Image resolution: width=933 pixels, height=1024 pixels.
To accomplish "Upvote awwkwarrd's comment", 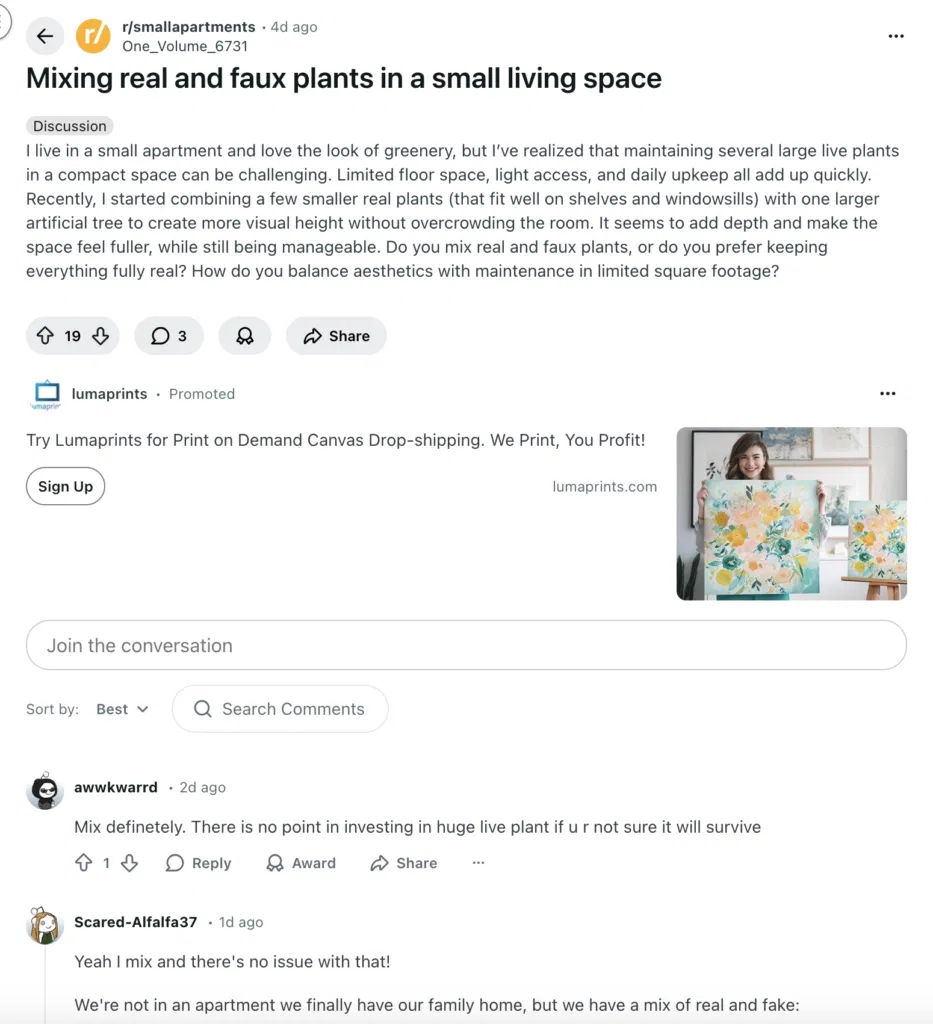I will [x=85, y=862].
